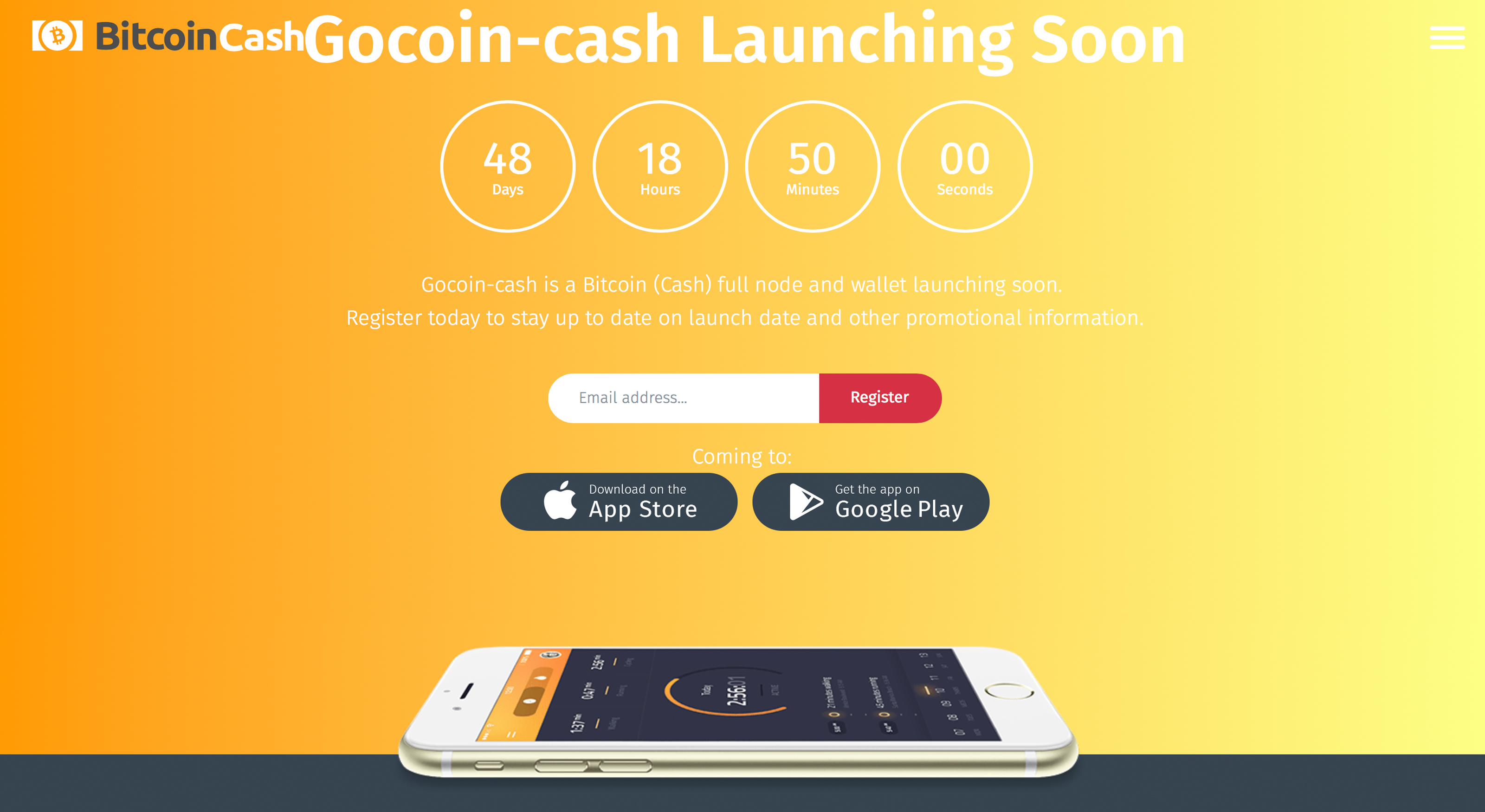Click the 00 Seconds countdown circle
This screenshot has height=812, width=1485.
pyautogui.click(x=963, y=167)
